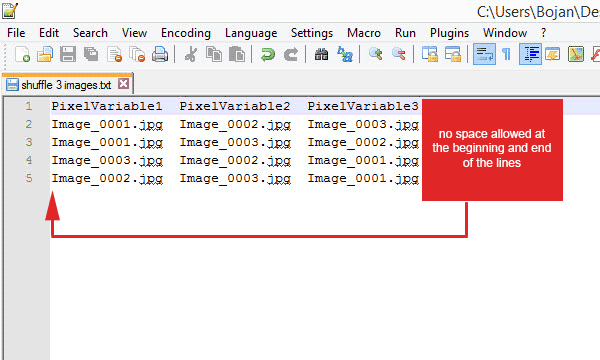This screenshot has height=360, width=600.
Task: Click PixelVariable1 header text
Action: pyautogui.click(x=107, y=106)
